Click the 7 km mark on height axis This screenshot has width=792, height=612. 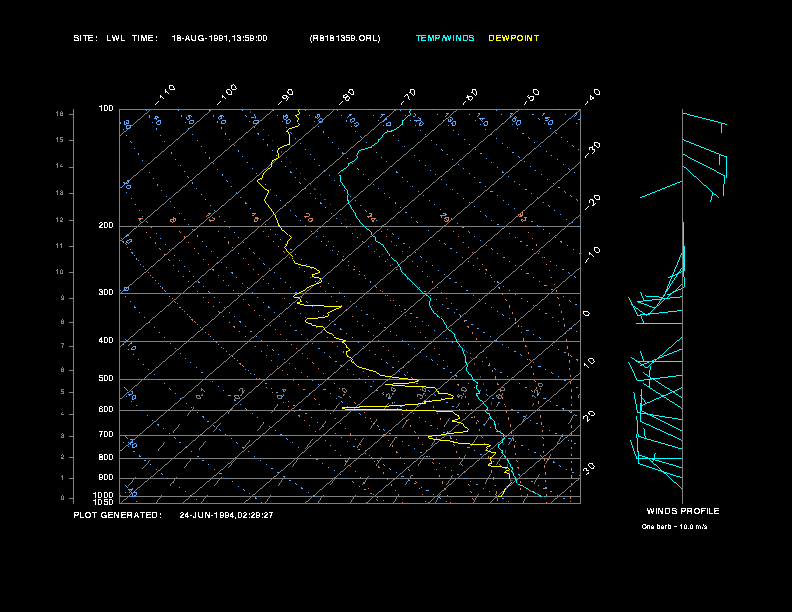[63, 346]
